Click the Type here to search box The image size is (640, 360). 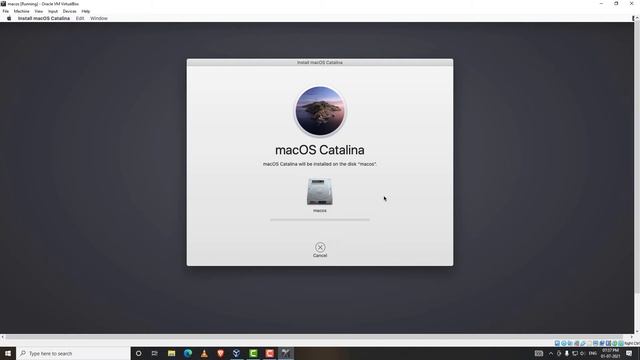pyautogui.click(x=73, y=353)
